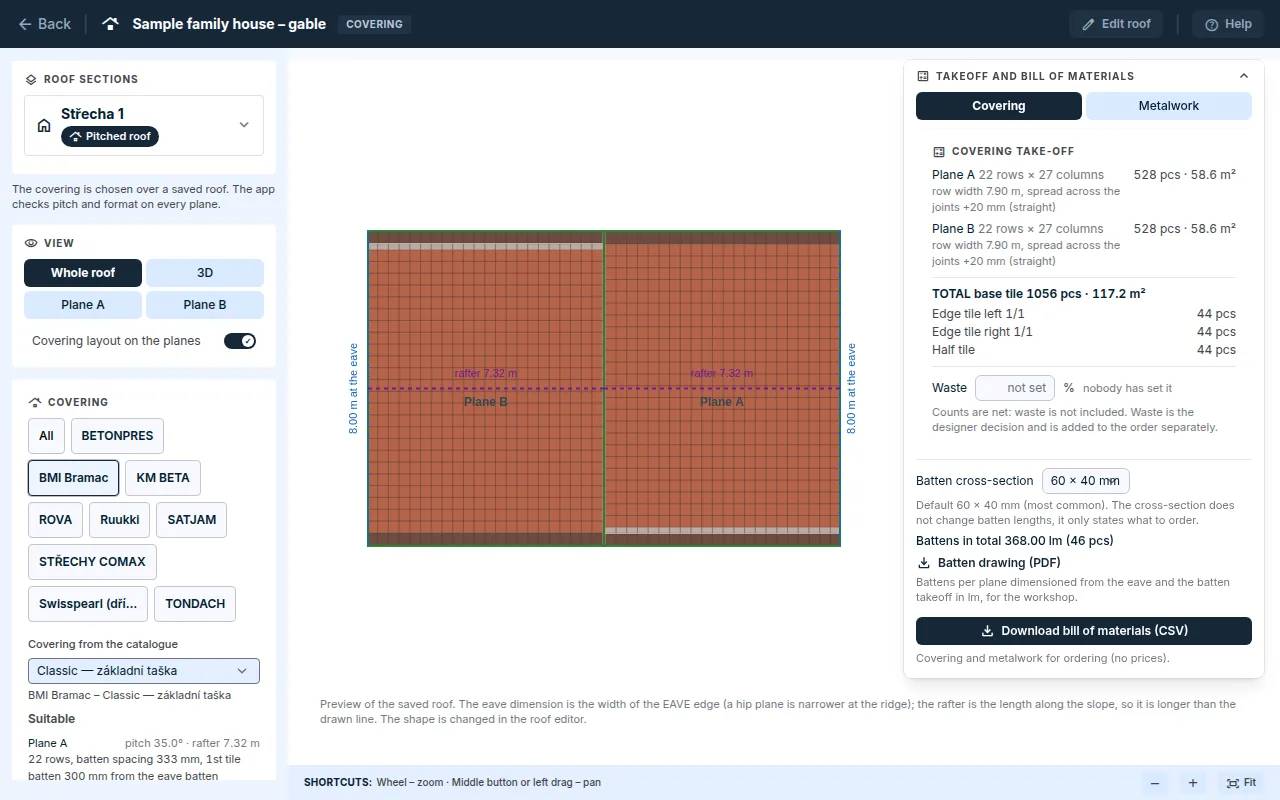Click the 'TOTAL base tile 1056 pcs' line
The width and height of the screenshot is (1280, 800).
1039,294
